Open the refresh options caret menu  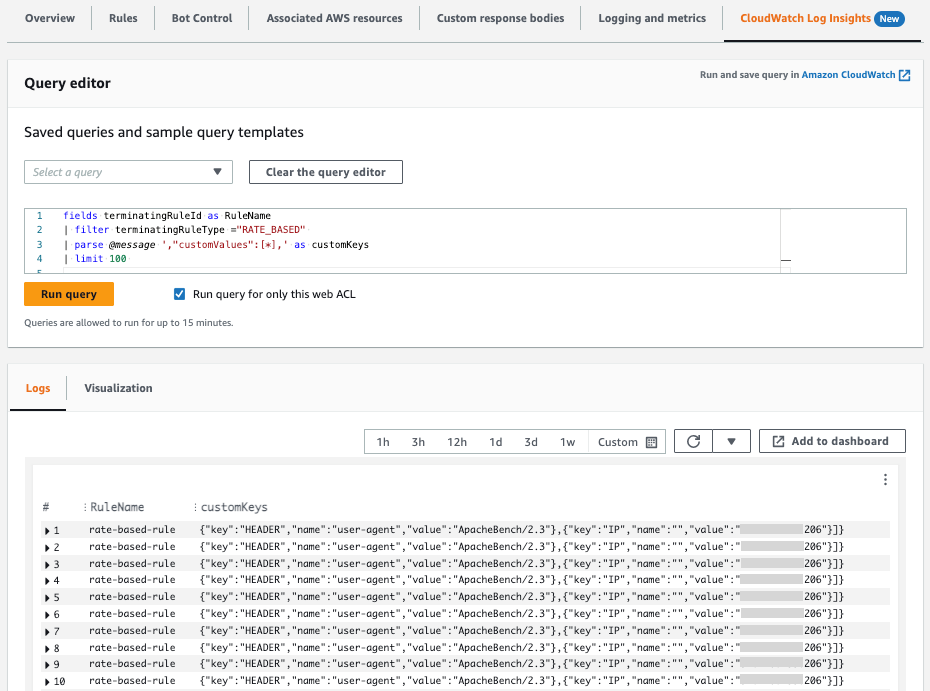[x=730, y=441]
